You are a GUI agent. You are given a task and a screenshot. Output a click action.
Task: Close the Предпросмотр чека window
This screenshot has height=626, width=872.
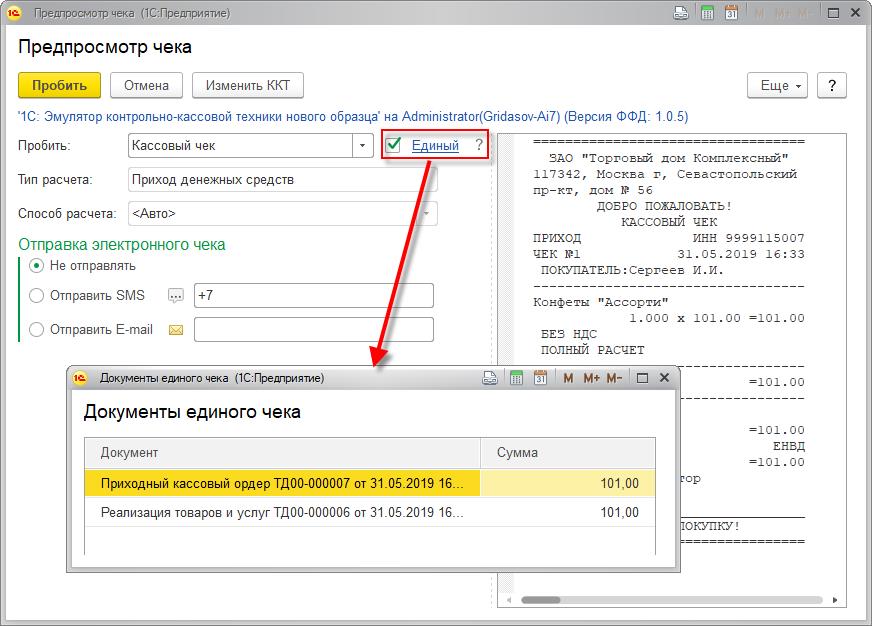[855, 13]
